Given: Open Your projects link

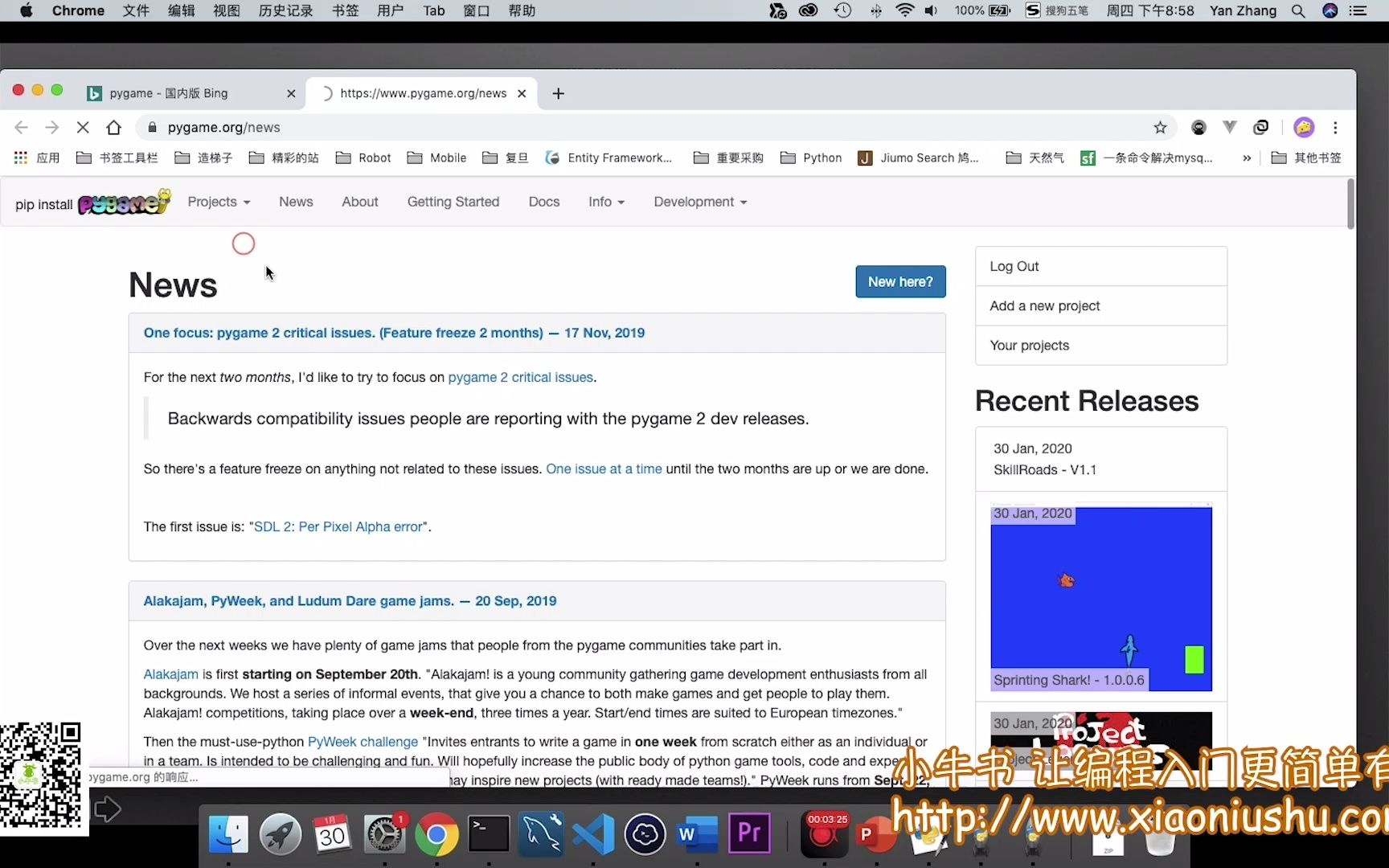Looking at the screenshot, I should point(1100,345).
